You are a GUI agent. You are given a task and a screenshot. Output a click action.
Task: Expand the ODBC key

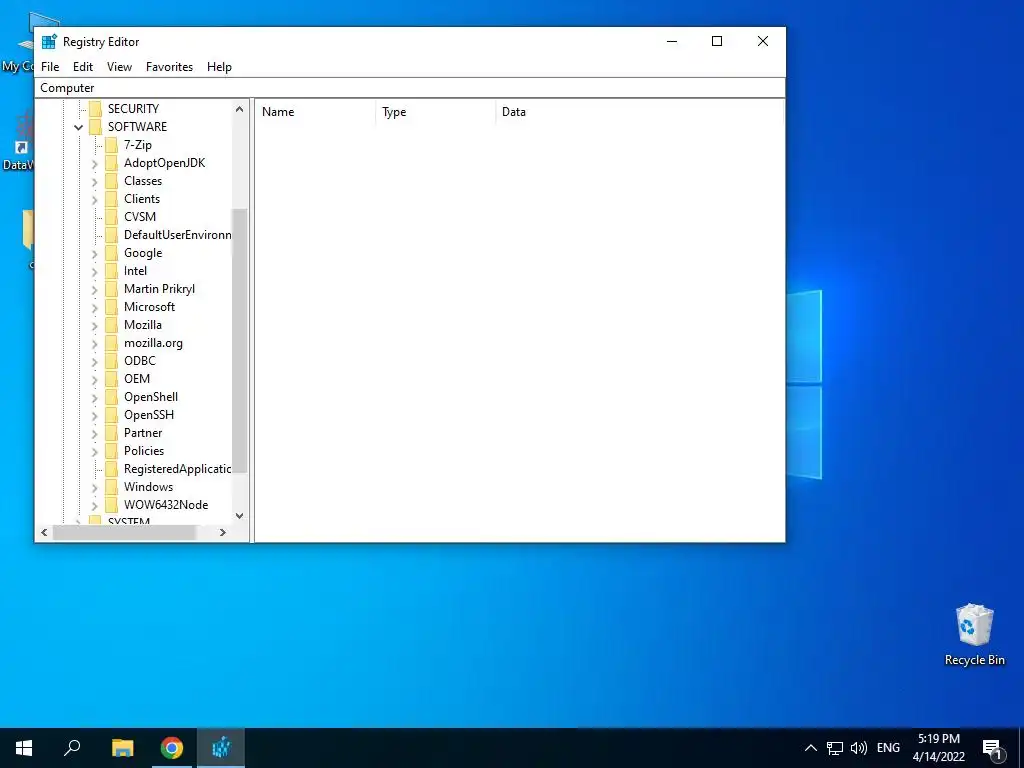95,361
